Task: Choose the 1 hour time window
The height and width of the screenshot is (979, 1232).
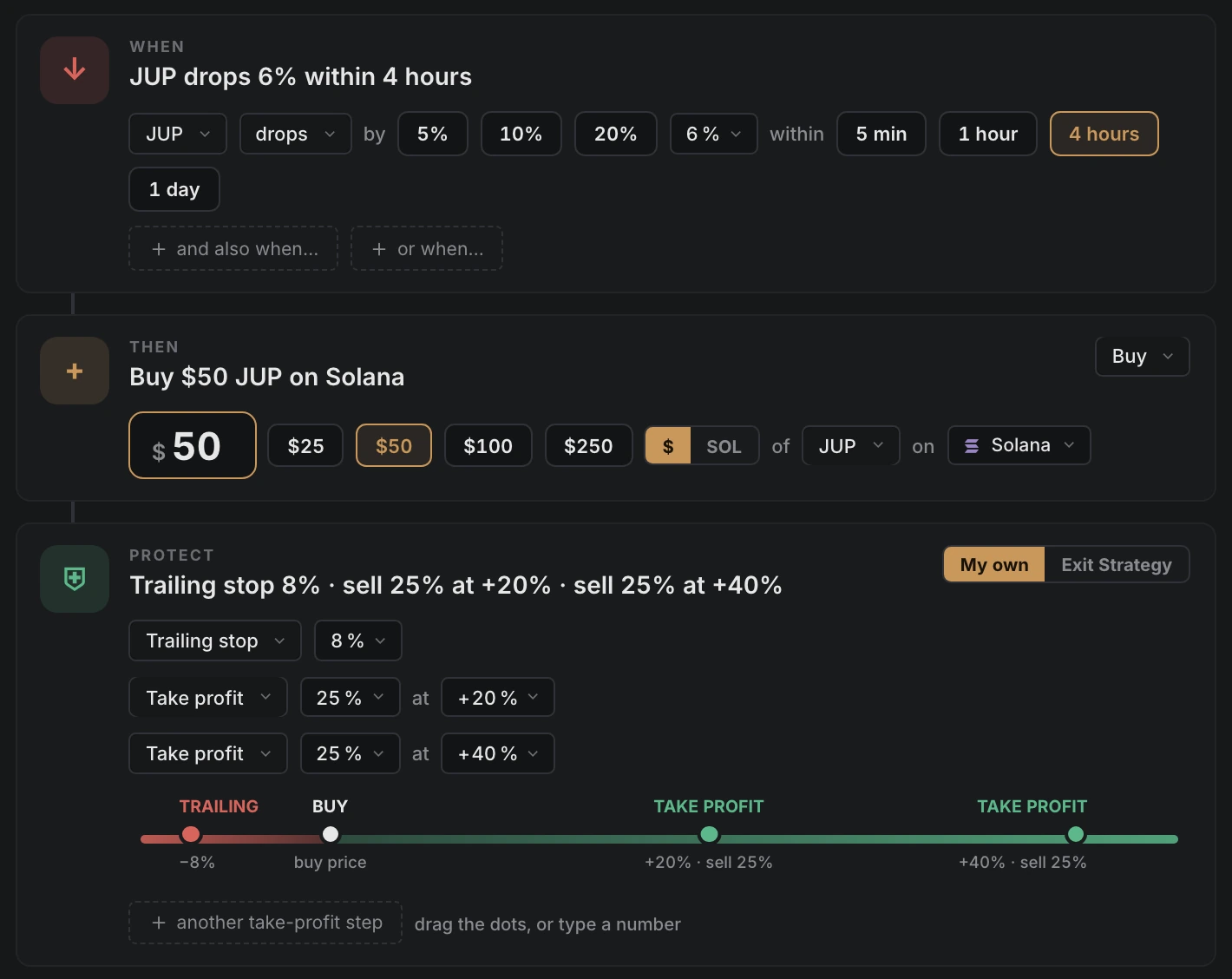Action: [988, 134]
